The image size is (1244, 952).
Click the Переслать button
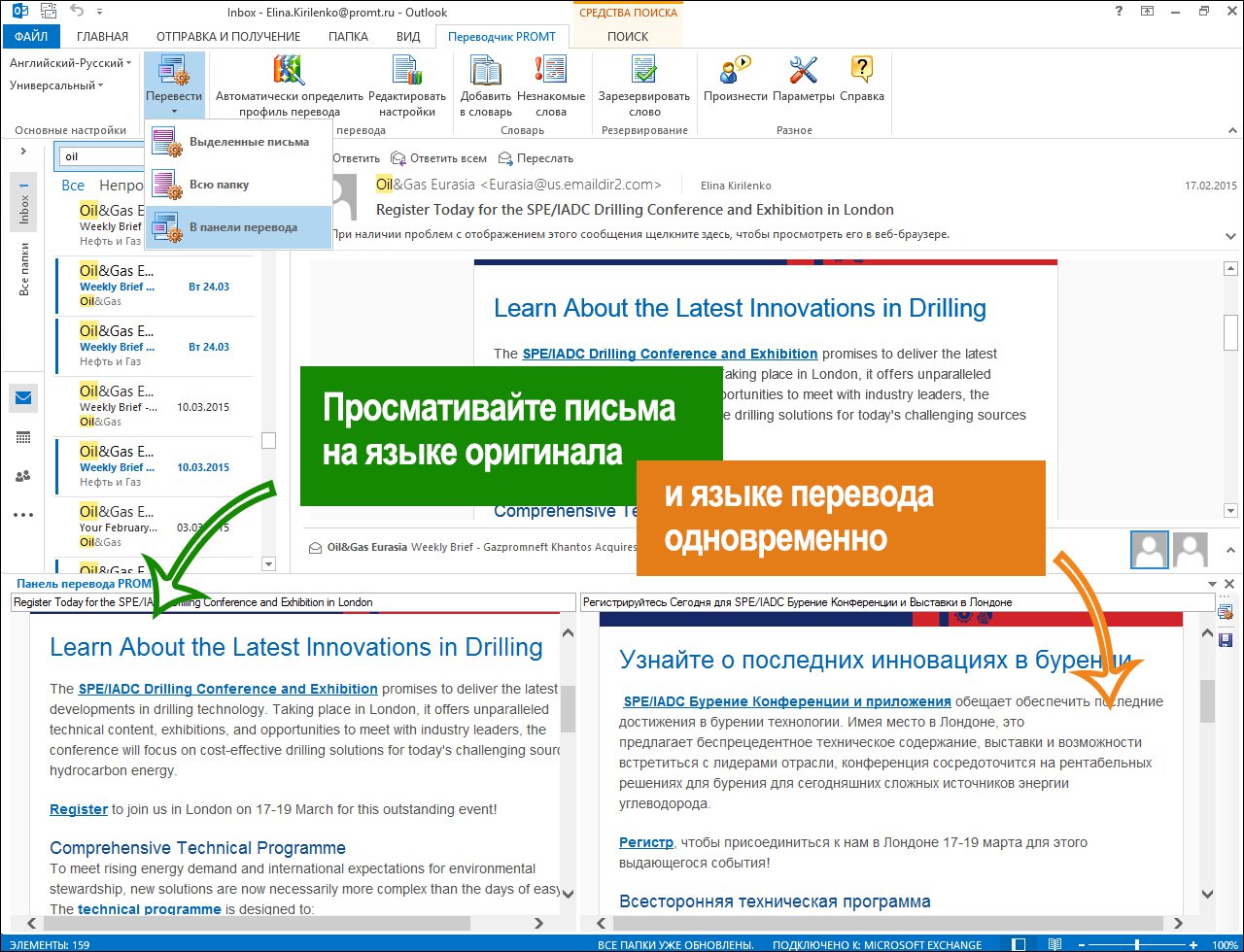coord(536,158)
